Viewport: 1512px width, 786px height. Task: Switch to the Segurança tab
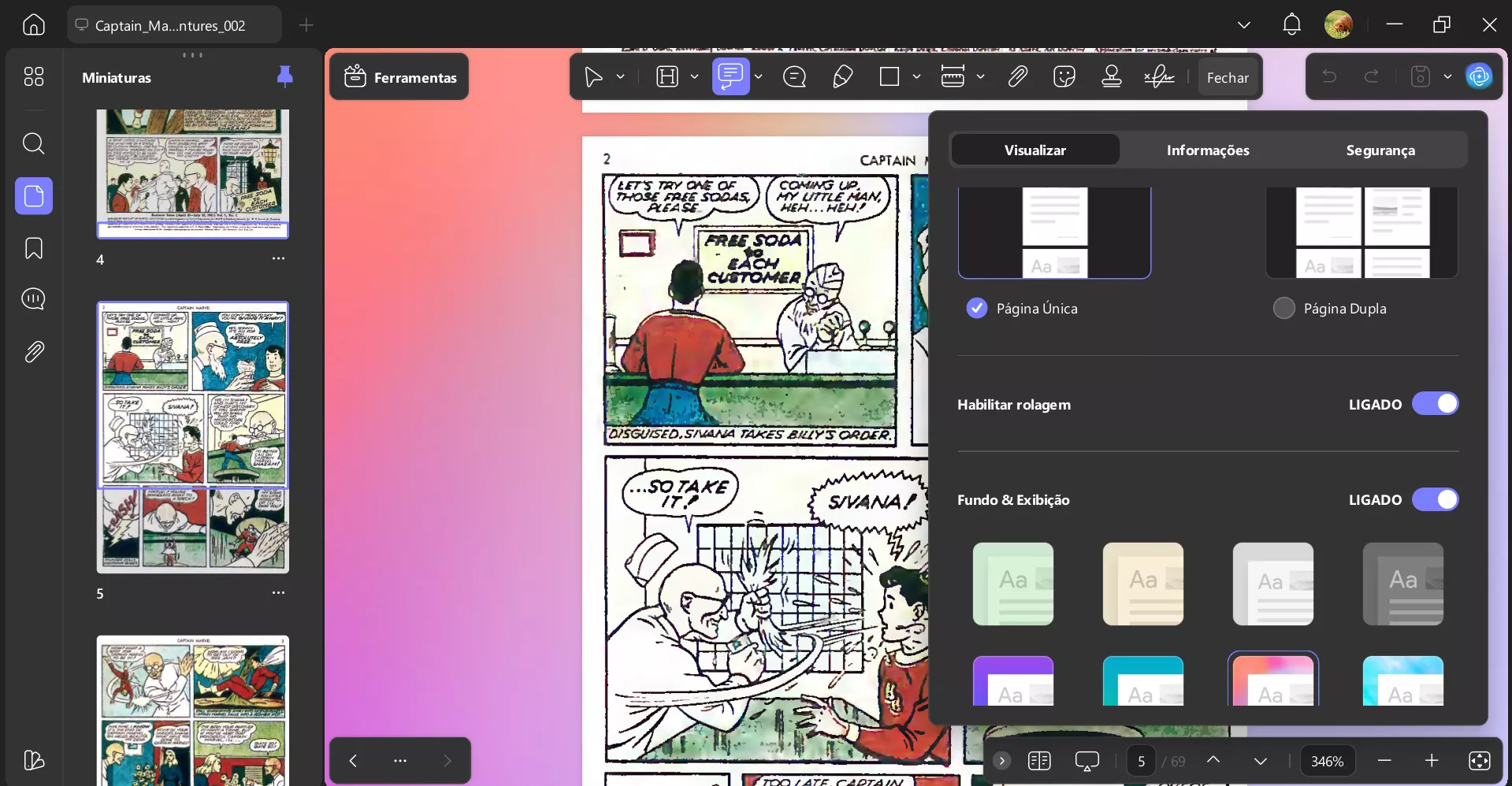pyautogui.click(x=1380, y=150)
